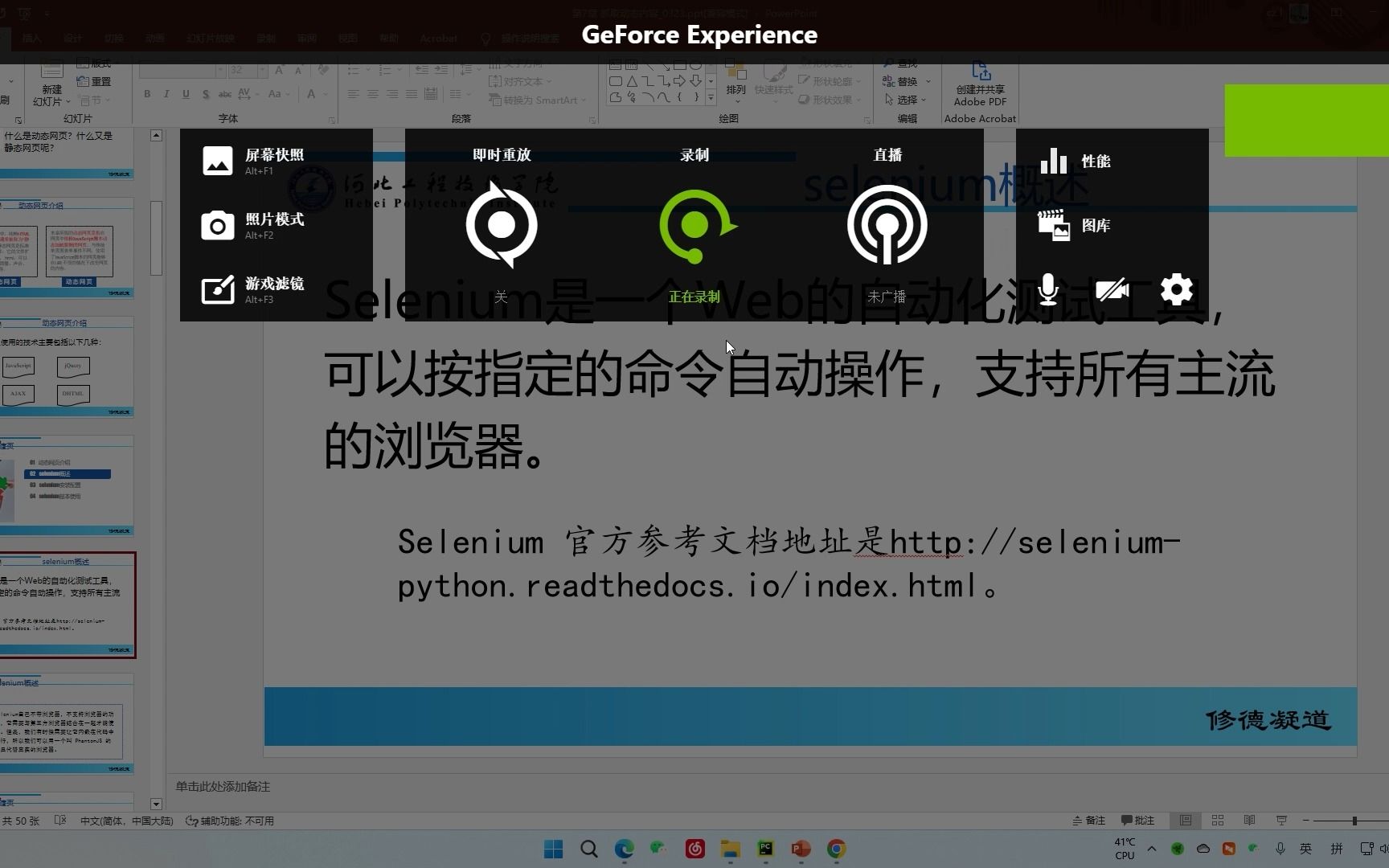Open 替换 replace dropdown arrow
This screenshot has height=868, width=1389.
point(928,82)
